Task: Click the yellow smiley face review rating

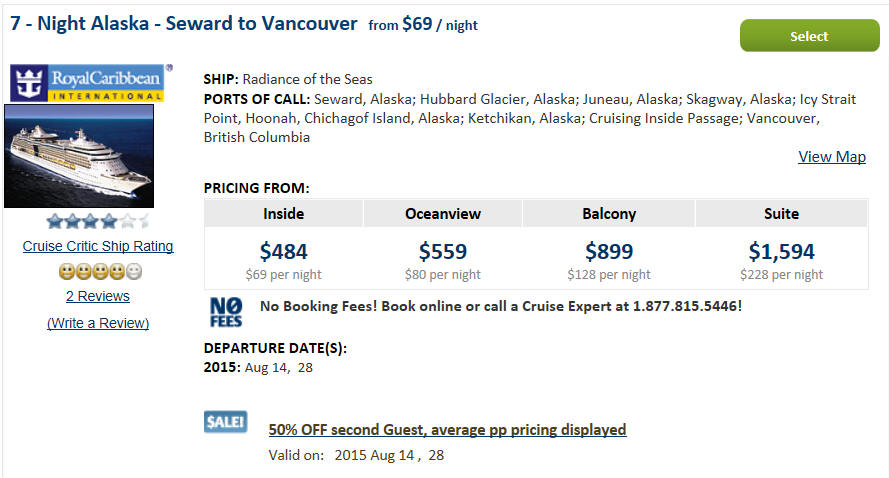Action: point(100,272)
